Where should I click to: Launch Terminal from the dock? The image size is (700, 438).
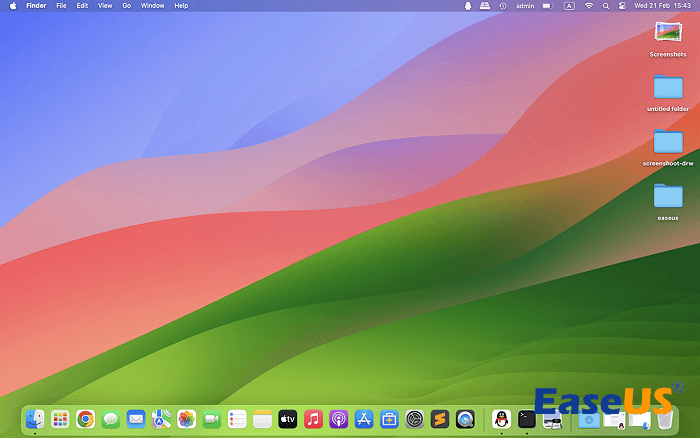(526, 419)
